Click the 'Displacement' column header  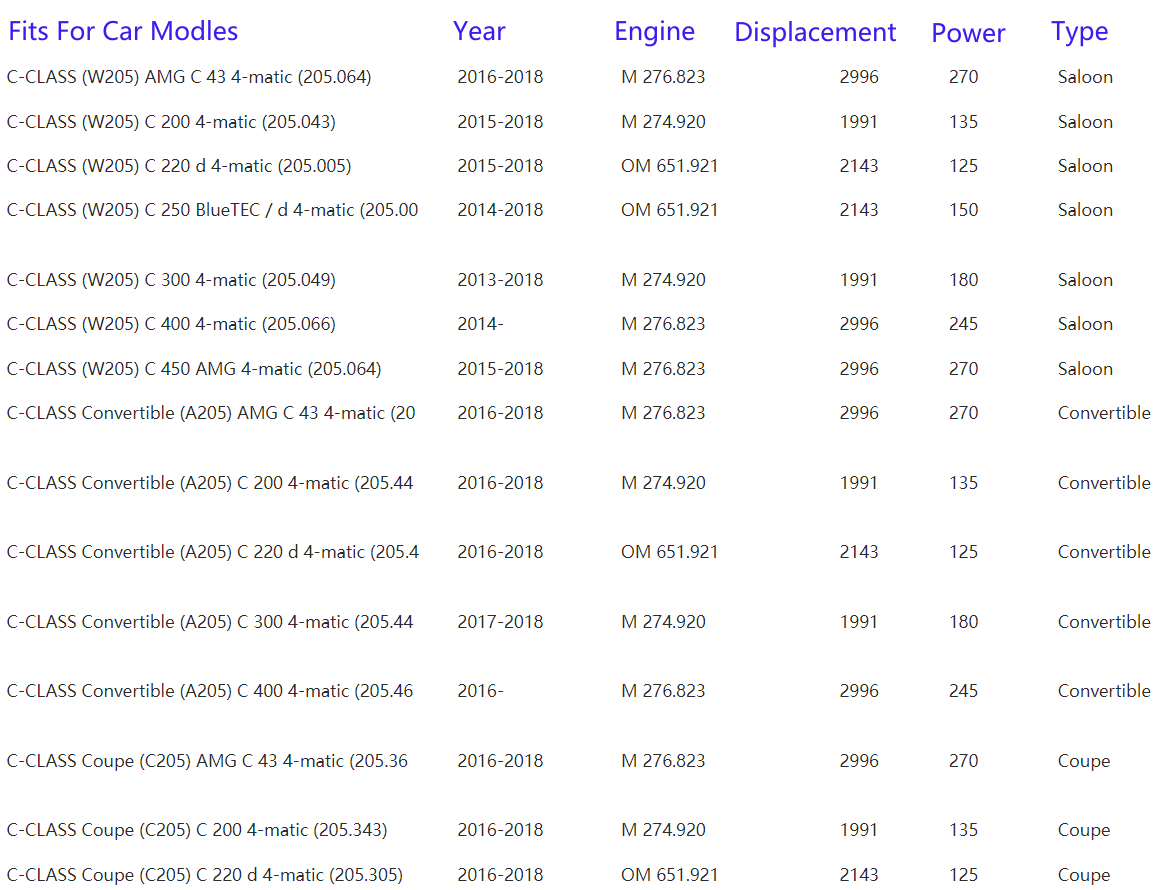click(815, 32)
